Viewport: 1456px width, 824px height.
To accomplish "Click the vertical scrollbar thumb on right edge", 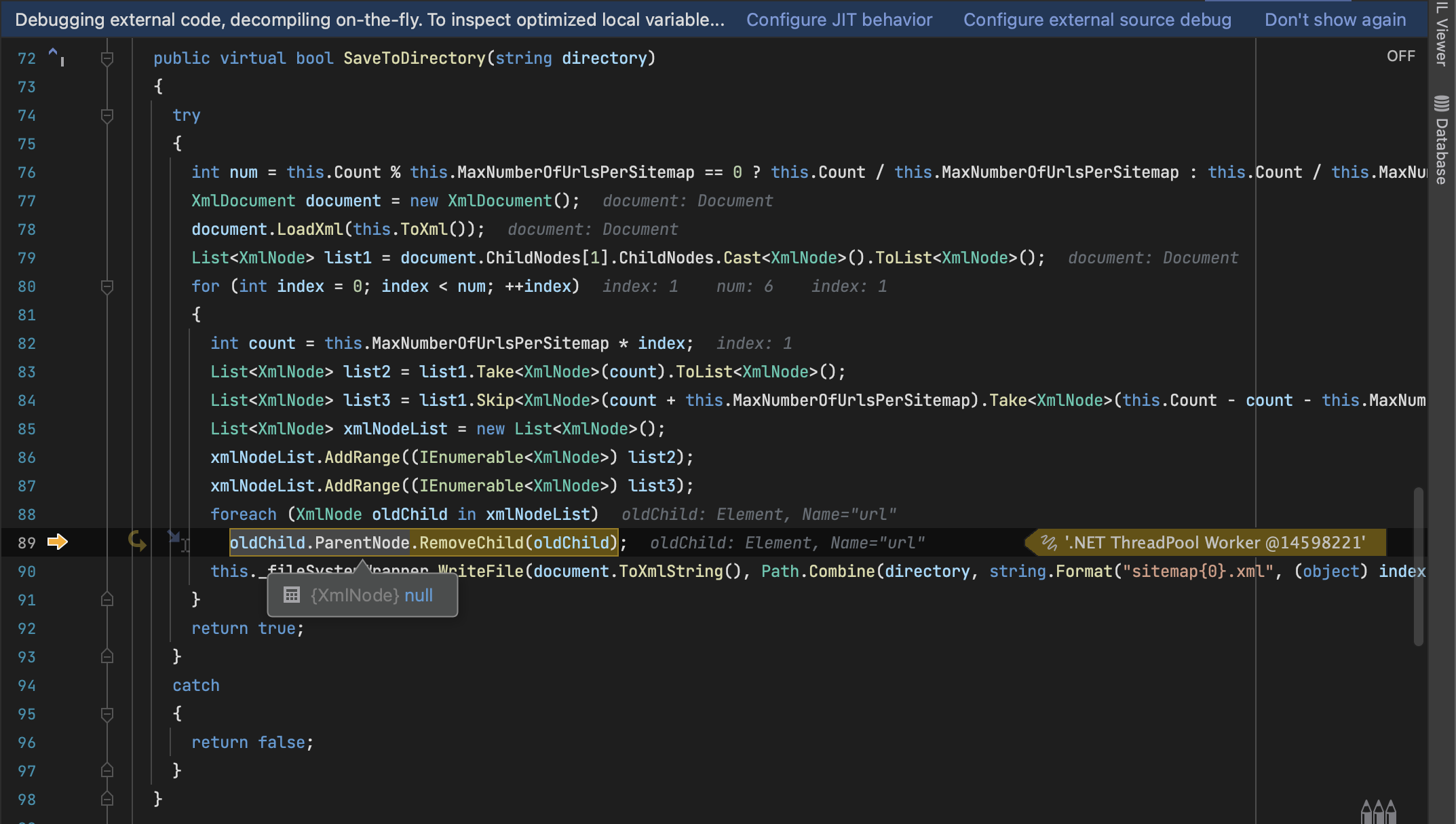I will (x=1418, y=567).
